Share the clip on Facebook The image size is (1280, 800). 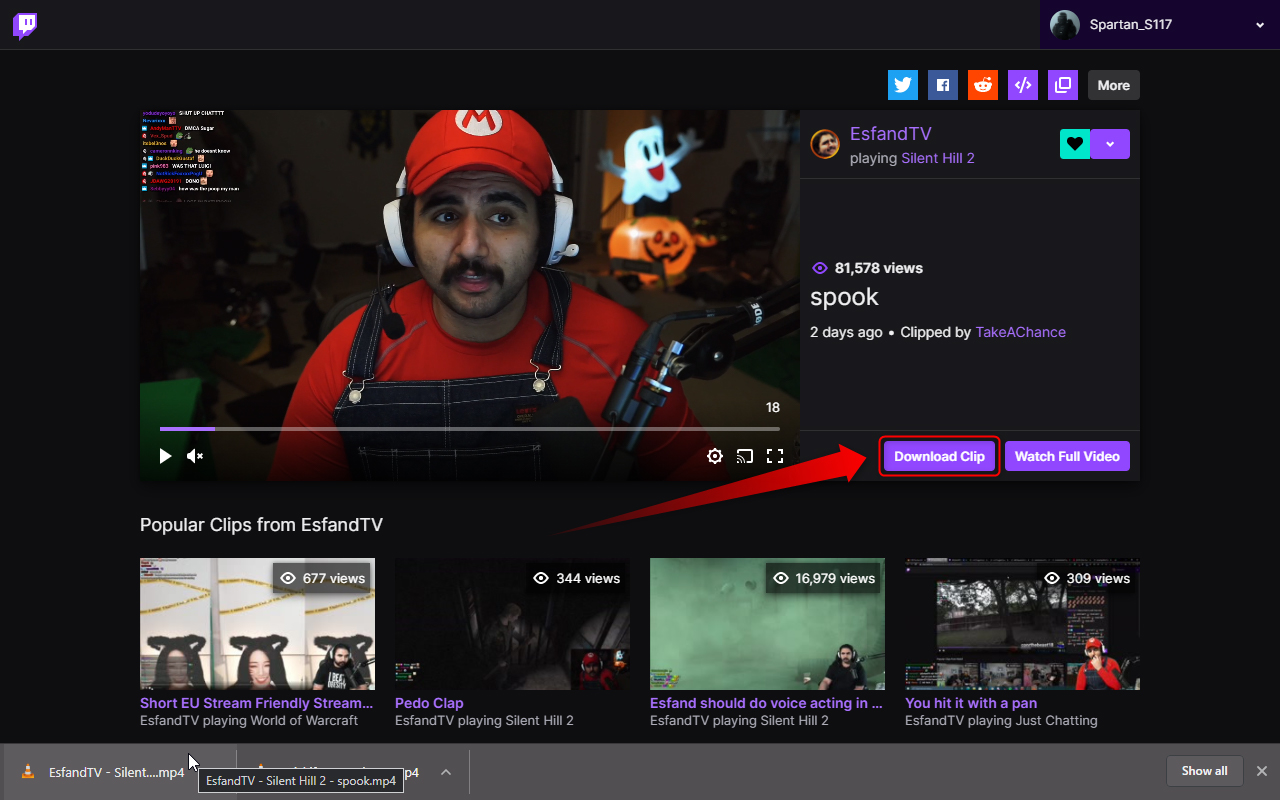(x=942, y=85)
